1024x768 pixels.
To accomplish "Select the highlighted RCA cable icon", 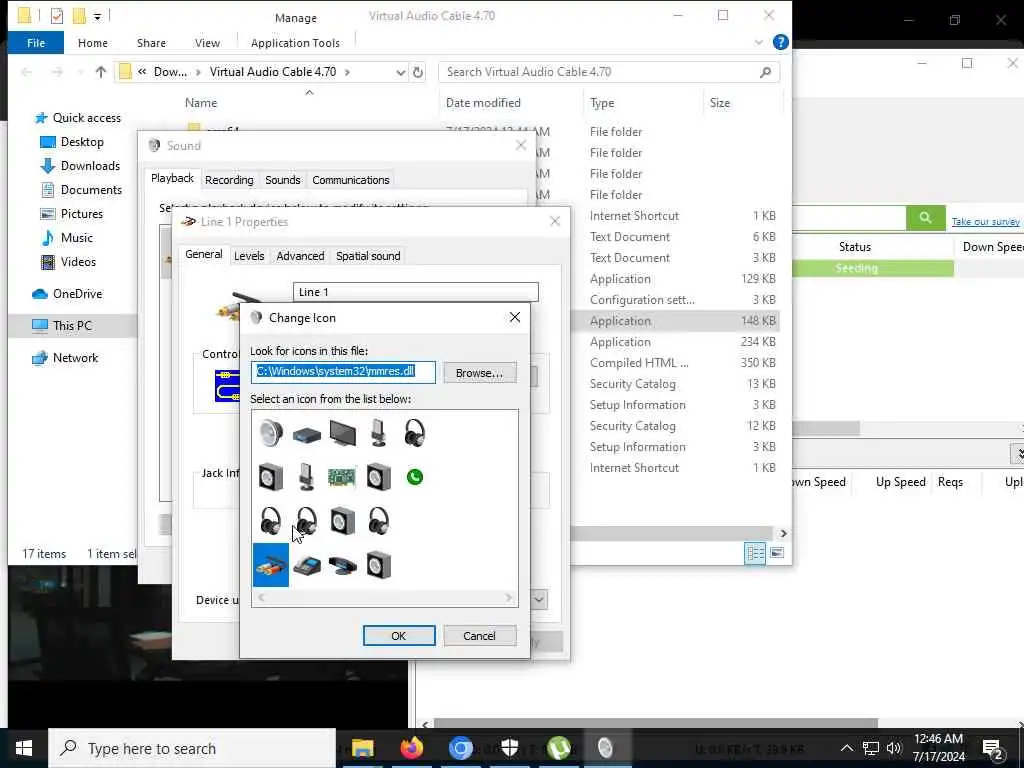I will pos(270,565).
